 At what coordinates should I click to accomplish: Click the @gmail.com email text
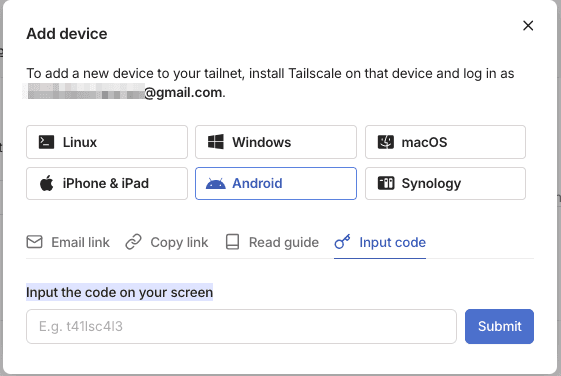pos(185,93)
